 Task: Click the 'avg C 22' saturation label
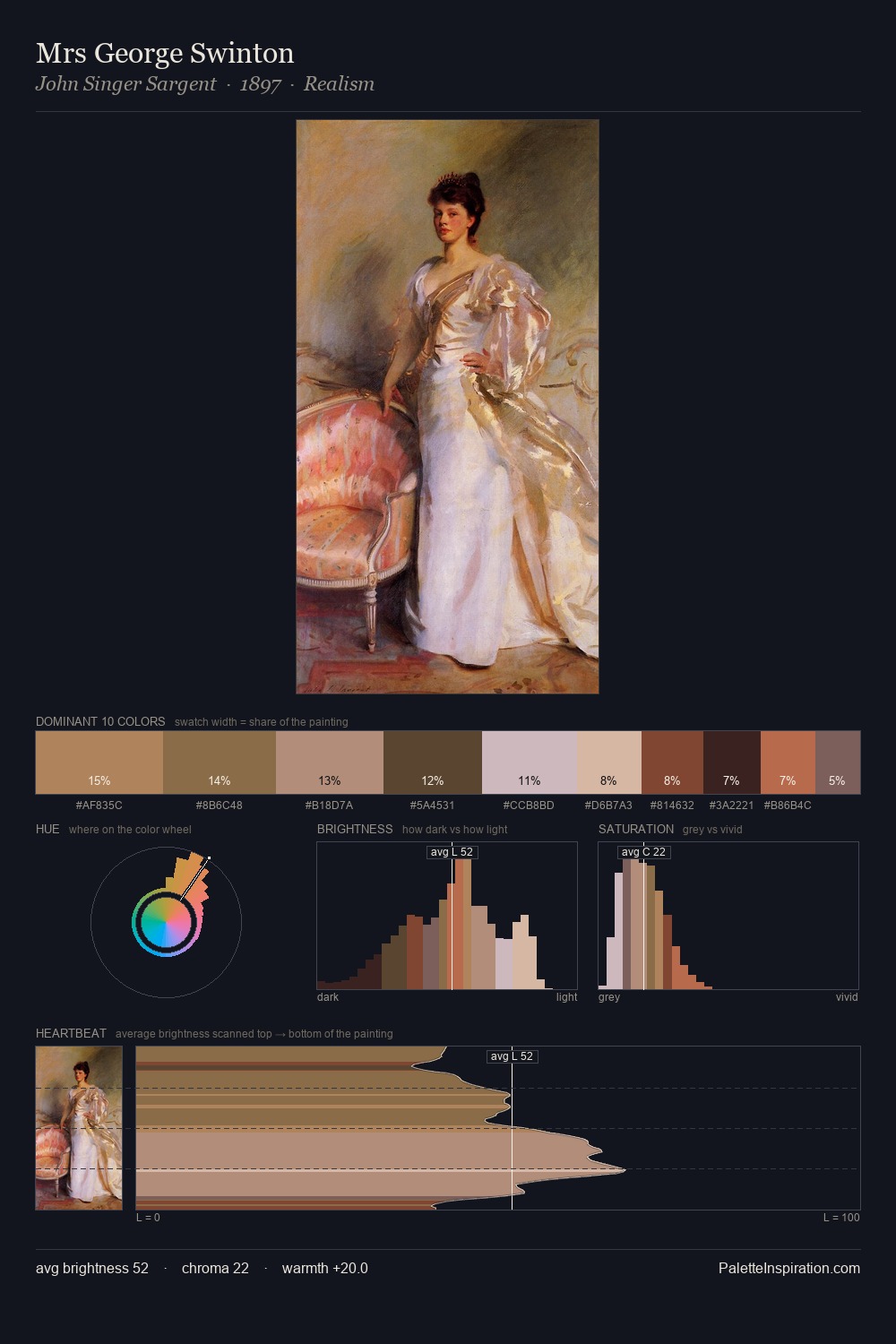tap(644, 852)
